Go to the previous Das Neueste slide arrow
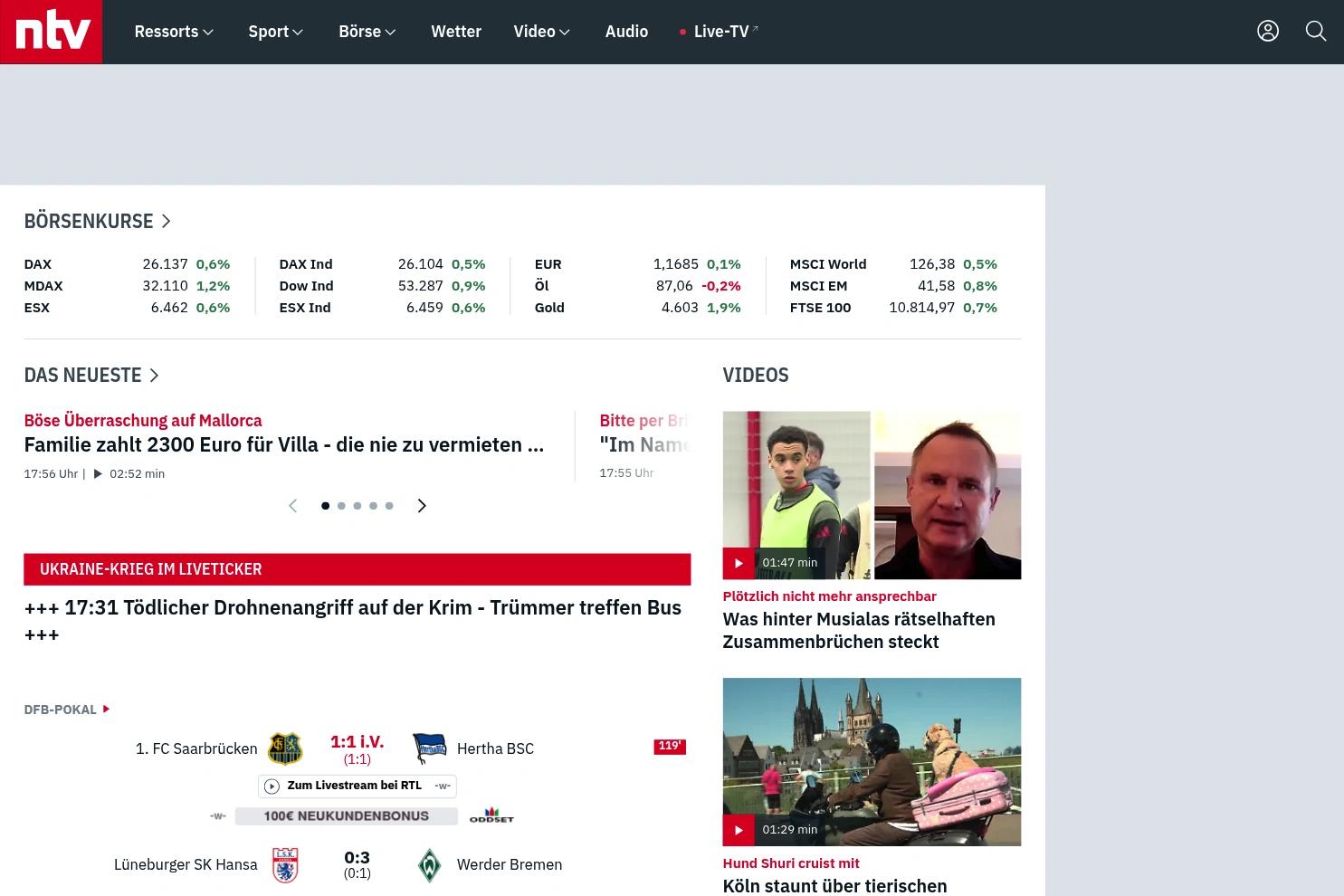The height and width of the screenshot is (896, 1344). point(292,506)
